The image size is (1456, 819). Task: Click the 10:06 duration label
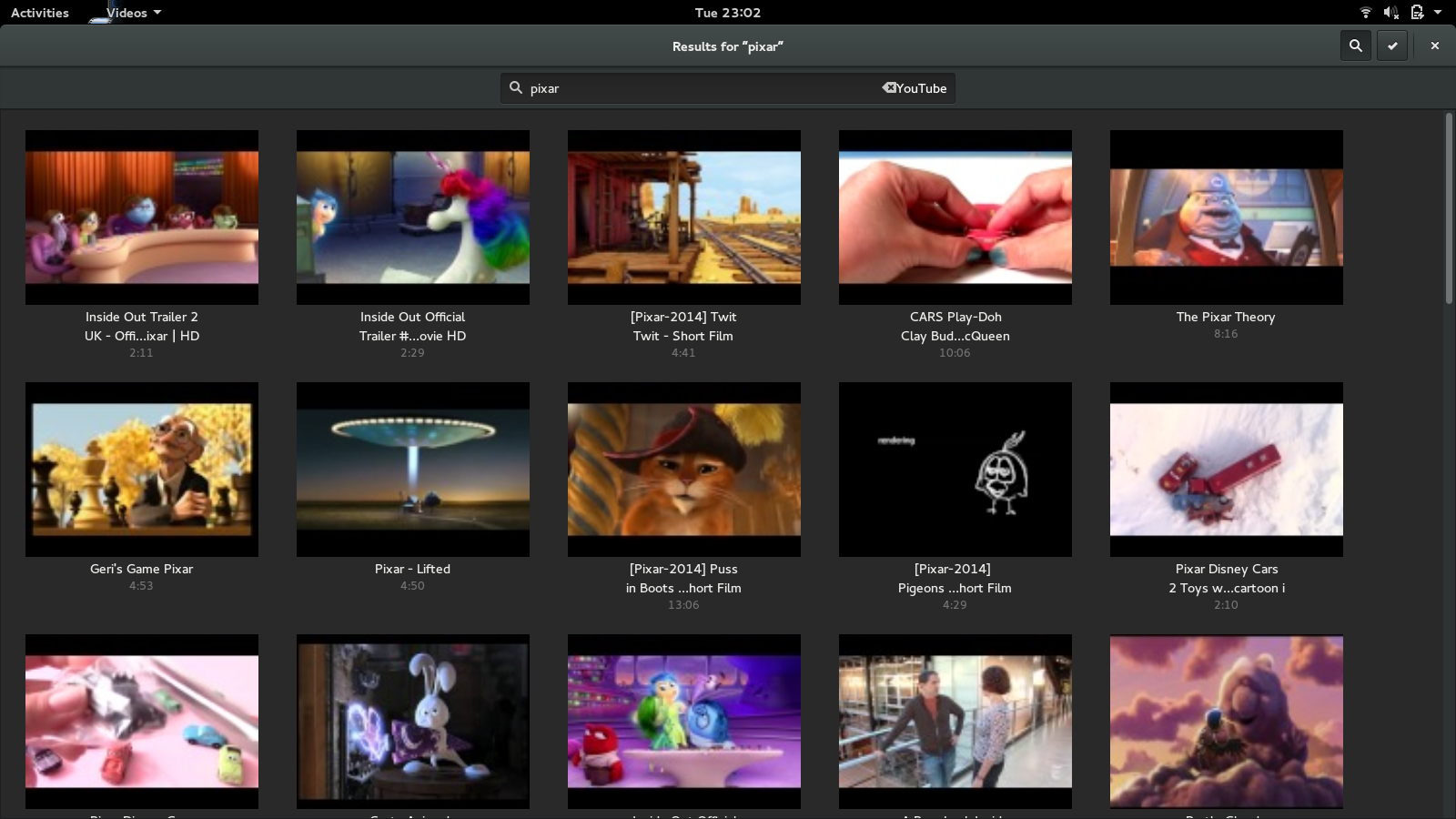(955, 353)
